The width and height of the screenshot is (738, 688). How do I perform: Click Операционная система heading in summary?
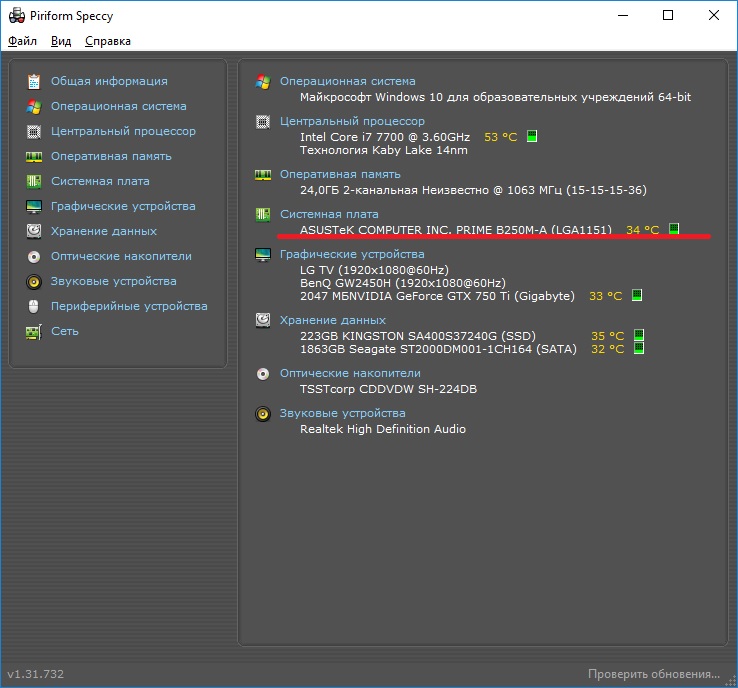click(348, 81)
